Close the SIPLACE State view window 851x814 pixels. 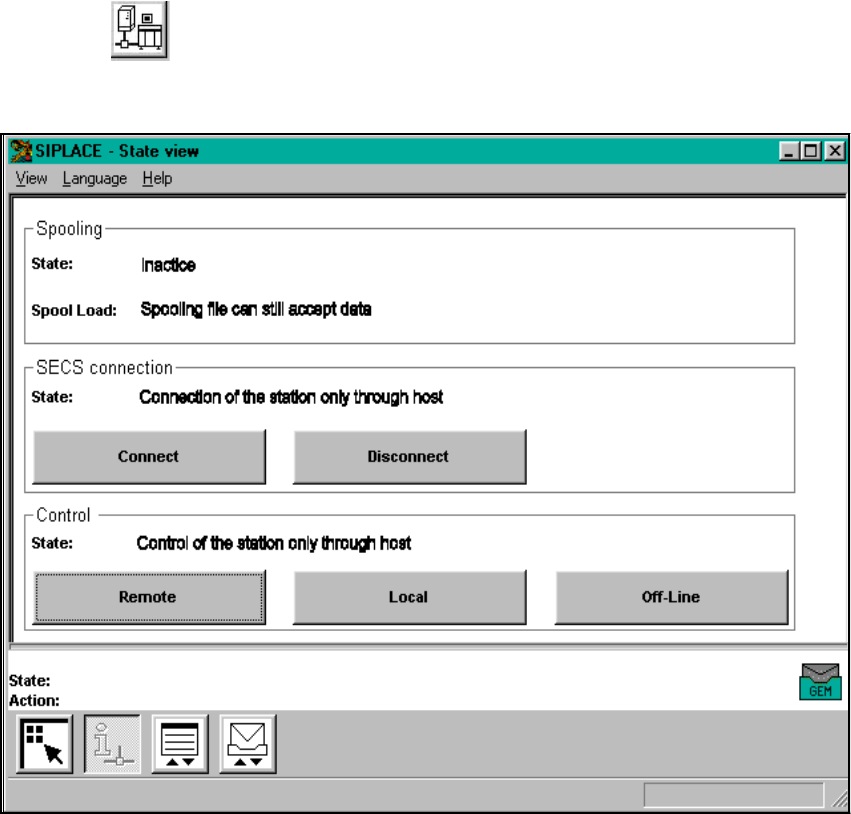click(x=835, y=151)
